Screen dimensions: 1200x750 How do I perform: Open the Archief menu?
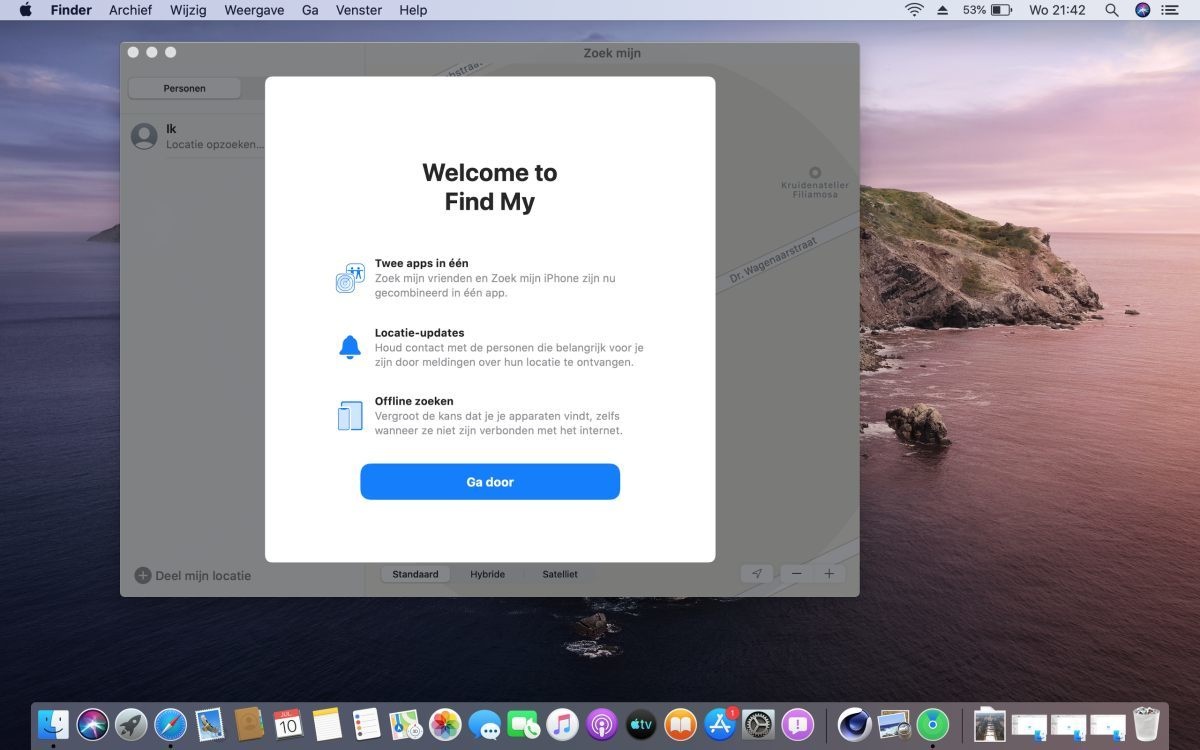click(130, 10)
